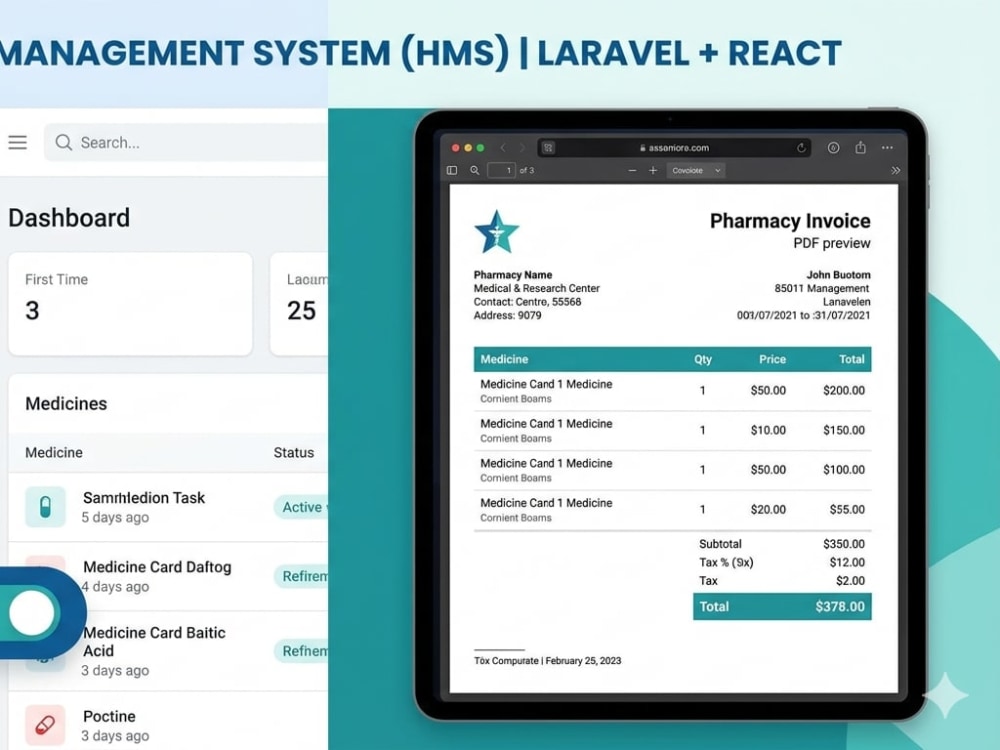Click the assaniore.com address bar

coord(674,147)
